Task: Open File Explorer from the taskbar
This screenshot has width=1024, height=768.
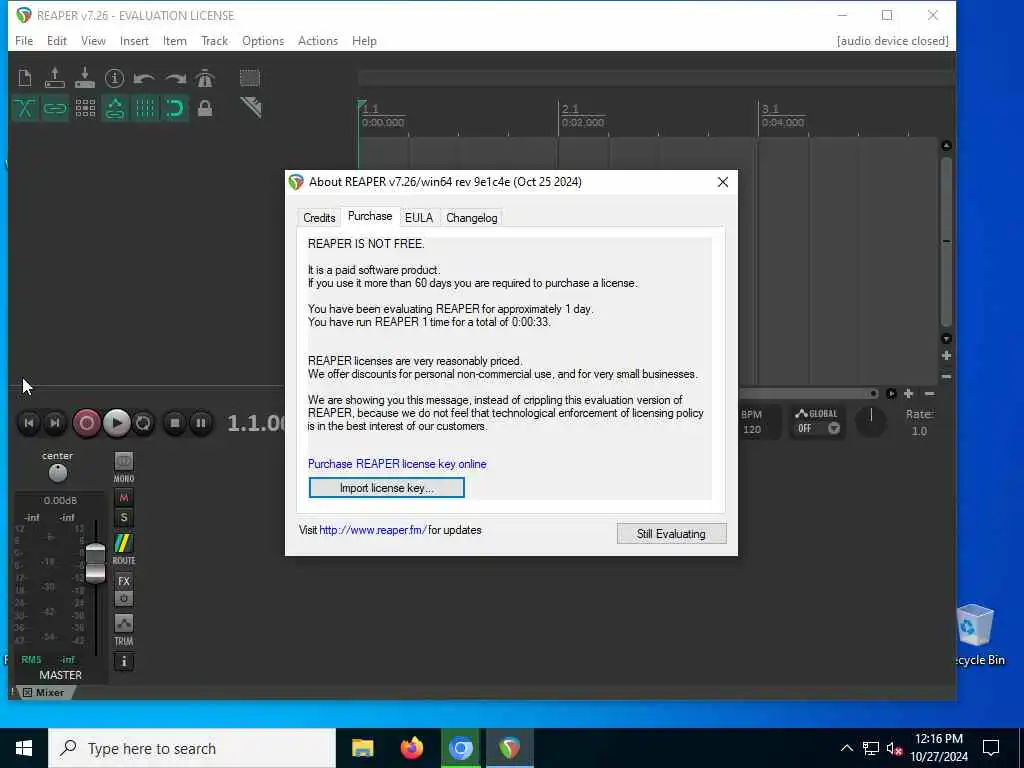Action: (362, 748)
